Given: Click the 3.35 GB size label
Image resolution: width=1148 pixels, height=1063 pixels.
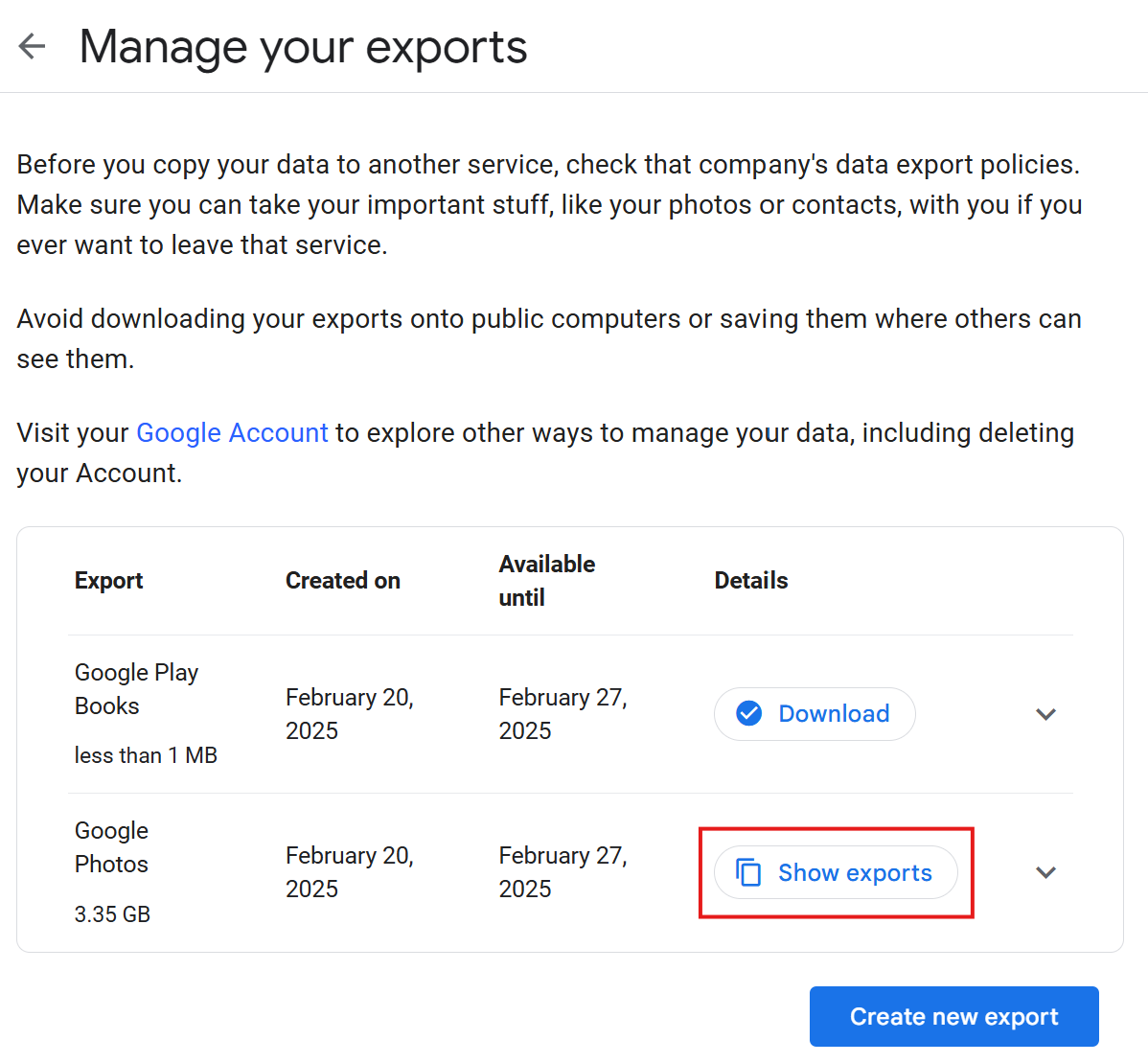Looking at the screenshot, I should coord(112,914).
